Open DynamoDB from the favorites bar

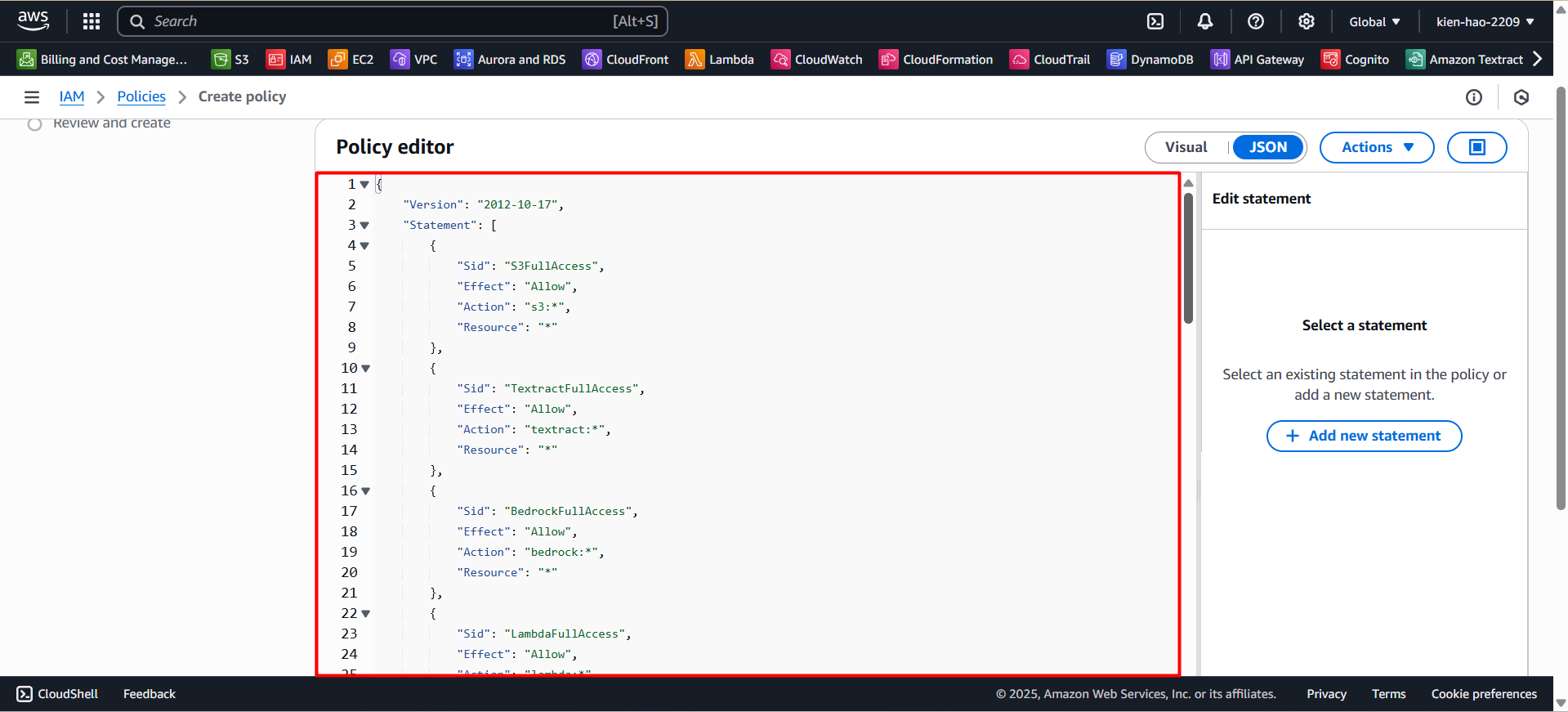(x=1150, y=60)
